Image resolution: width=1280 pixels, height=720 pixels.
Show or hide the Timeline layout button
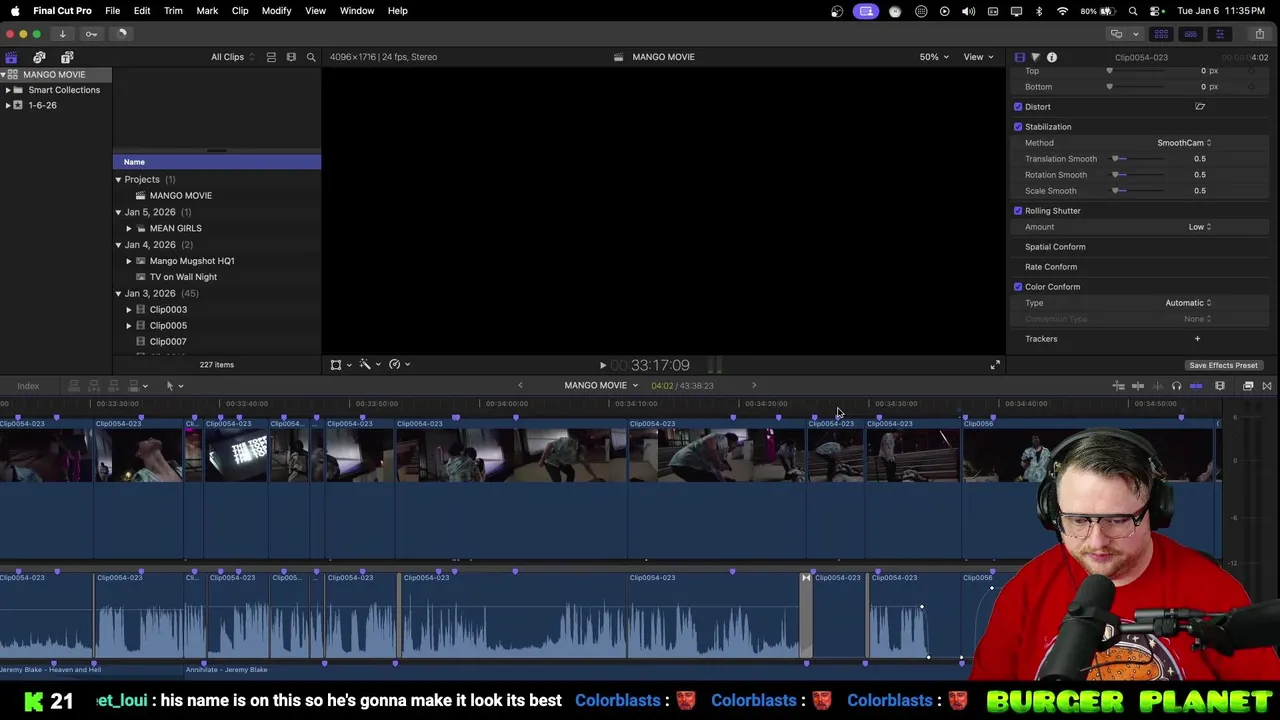1190,34
